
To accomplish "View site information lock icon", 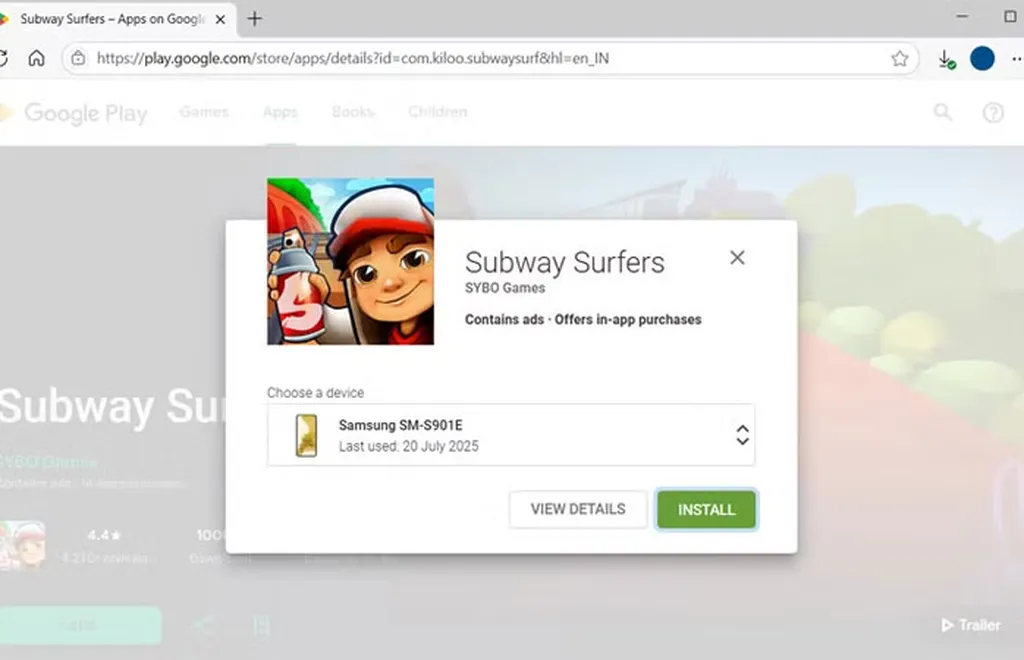I will 78,58.
